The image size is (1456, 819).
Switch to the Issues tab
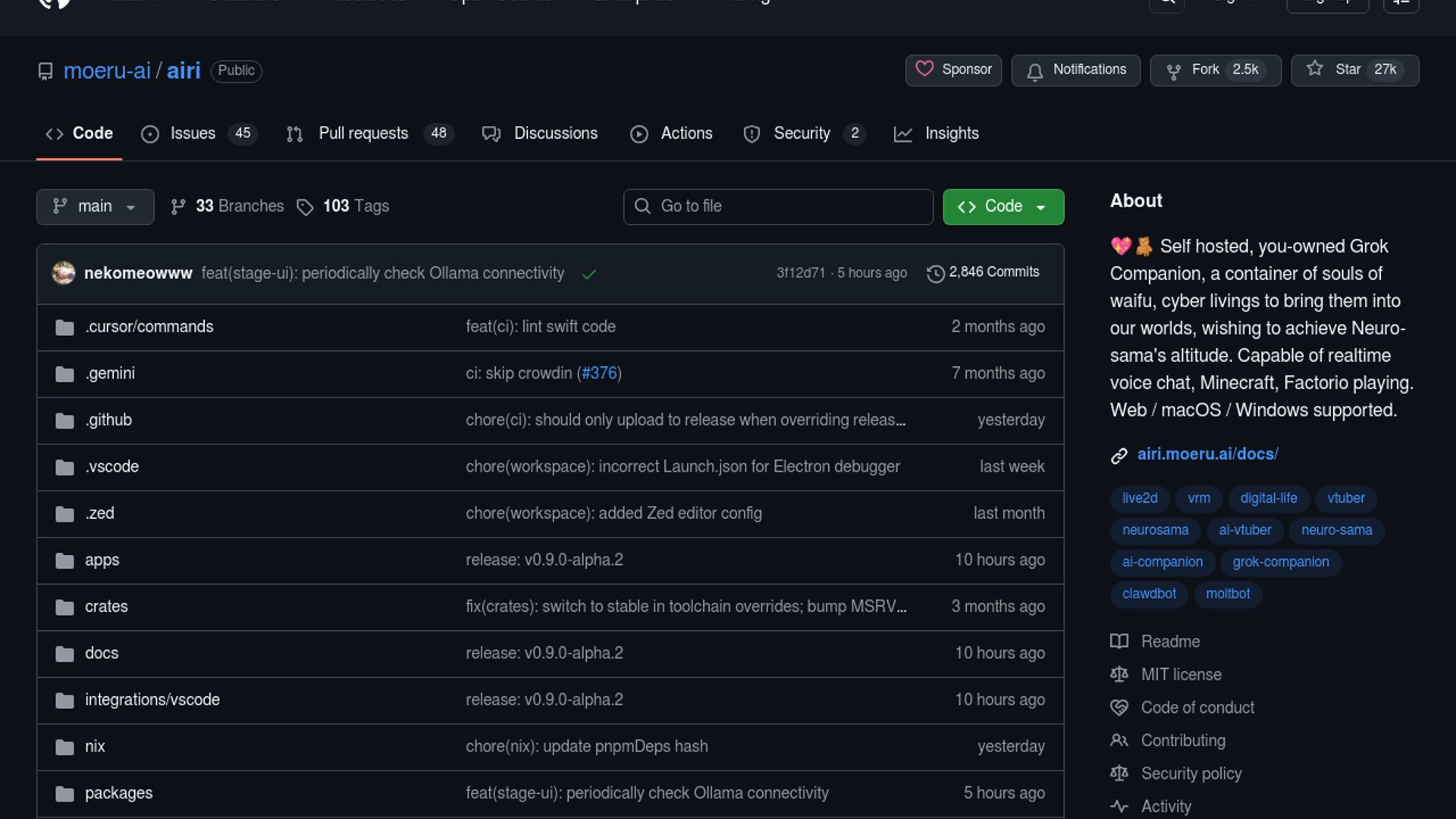click(193, 133)
